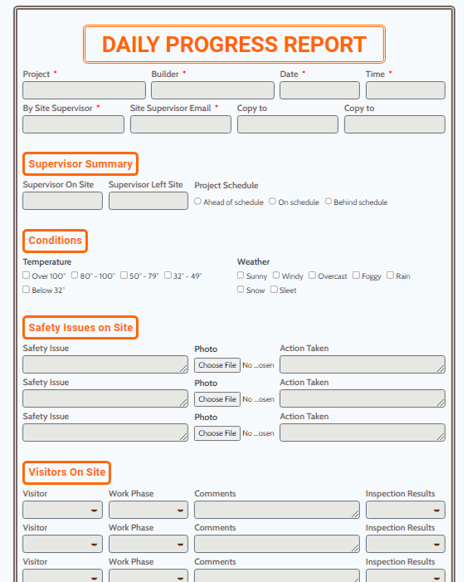Click into the Site Supervisor Email field
This screenshot has height=582, width=464.
(180, 124)
